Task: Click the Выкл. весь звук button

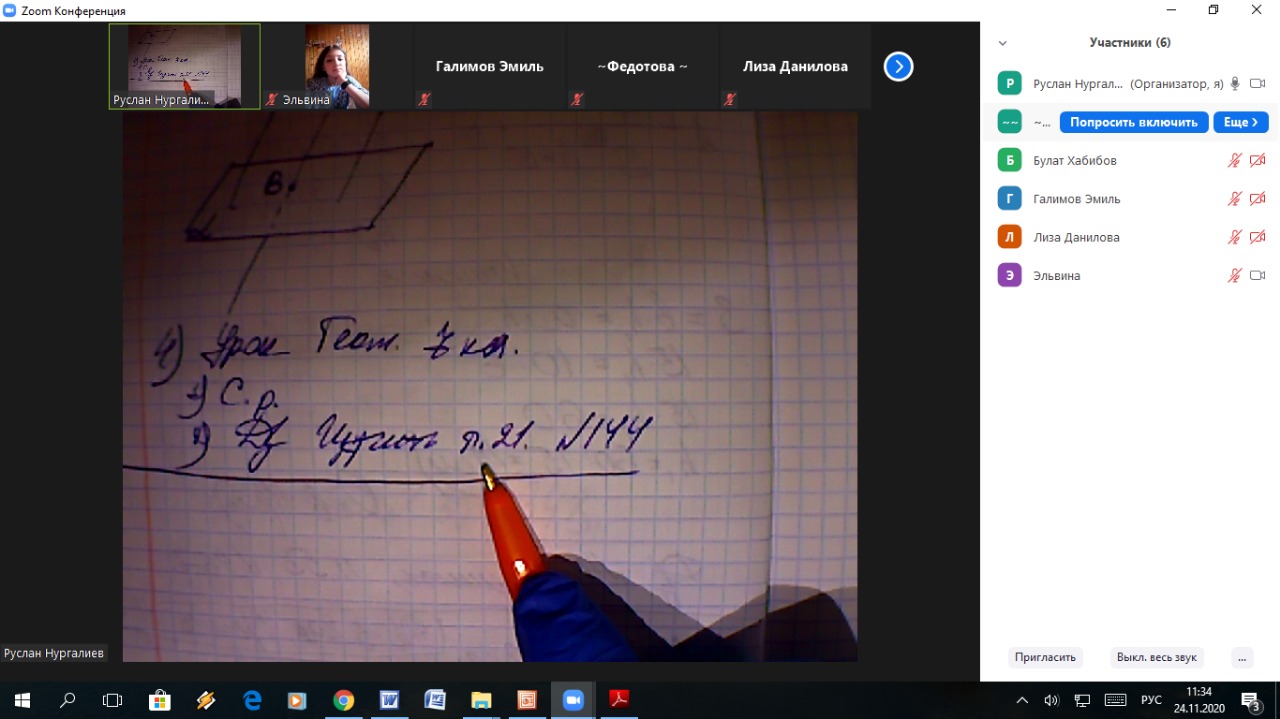Action: tap(1156, 657)
